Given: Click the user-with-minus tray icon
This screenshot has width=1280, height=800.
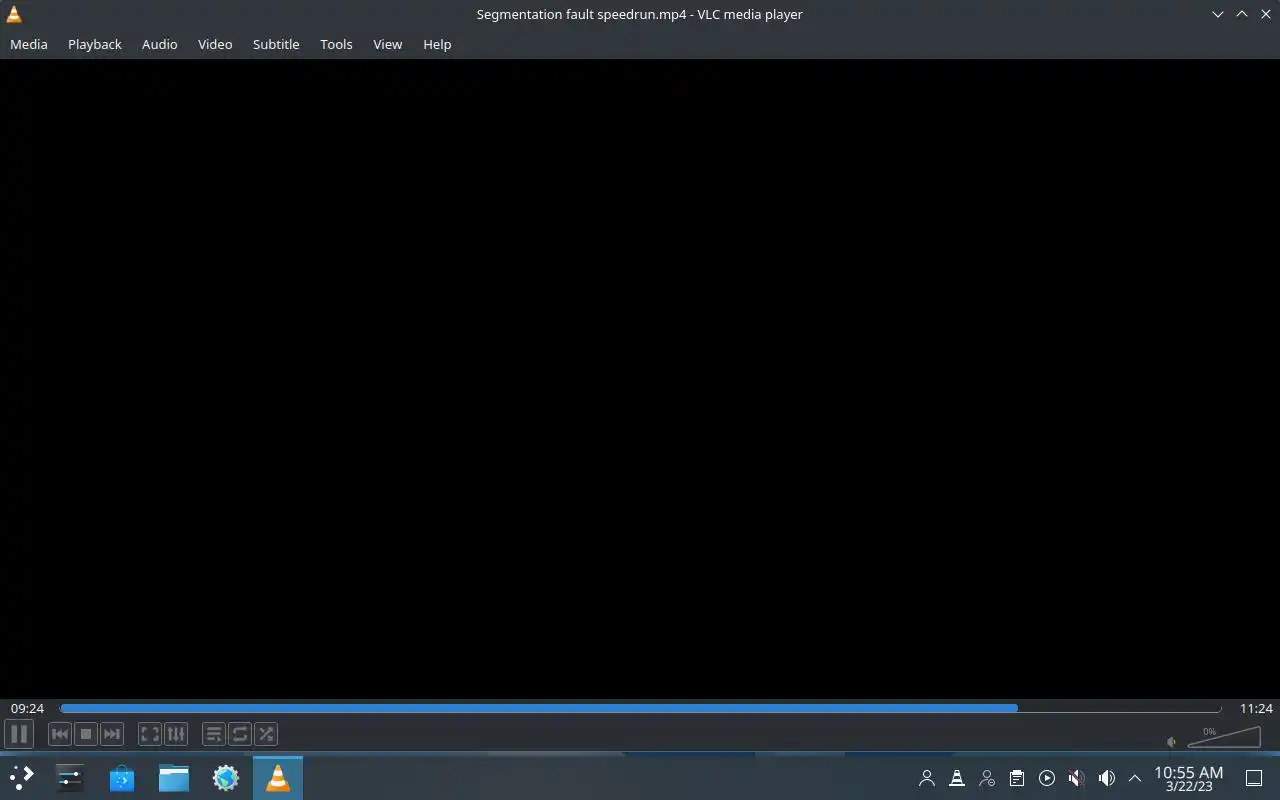Looking at the screenshot, I should click(987, 778).
